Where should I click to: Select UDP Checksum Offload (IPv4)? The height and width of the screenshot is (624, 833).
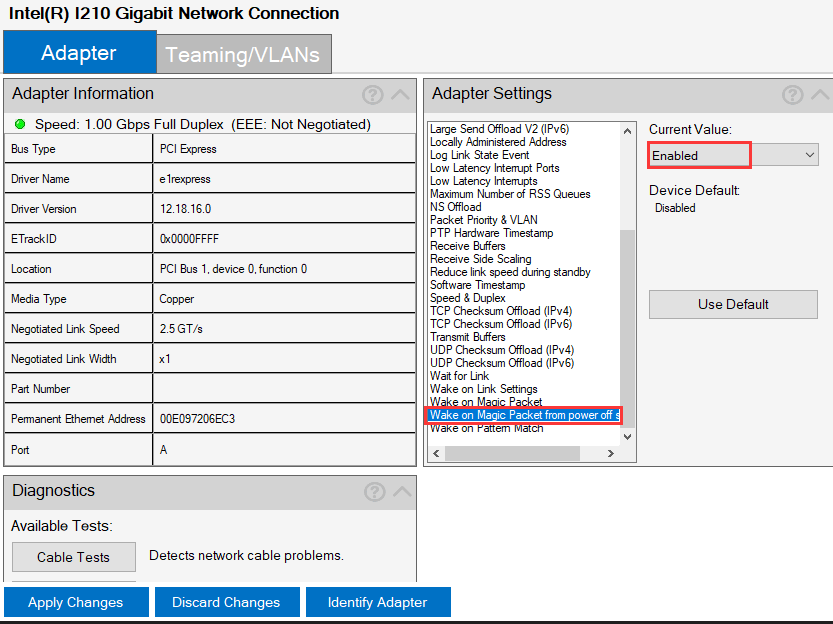pyautogui.click(x=502, y=350)
